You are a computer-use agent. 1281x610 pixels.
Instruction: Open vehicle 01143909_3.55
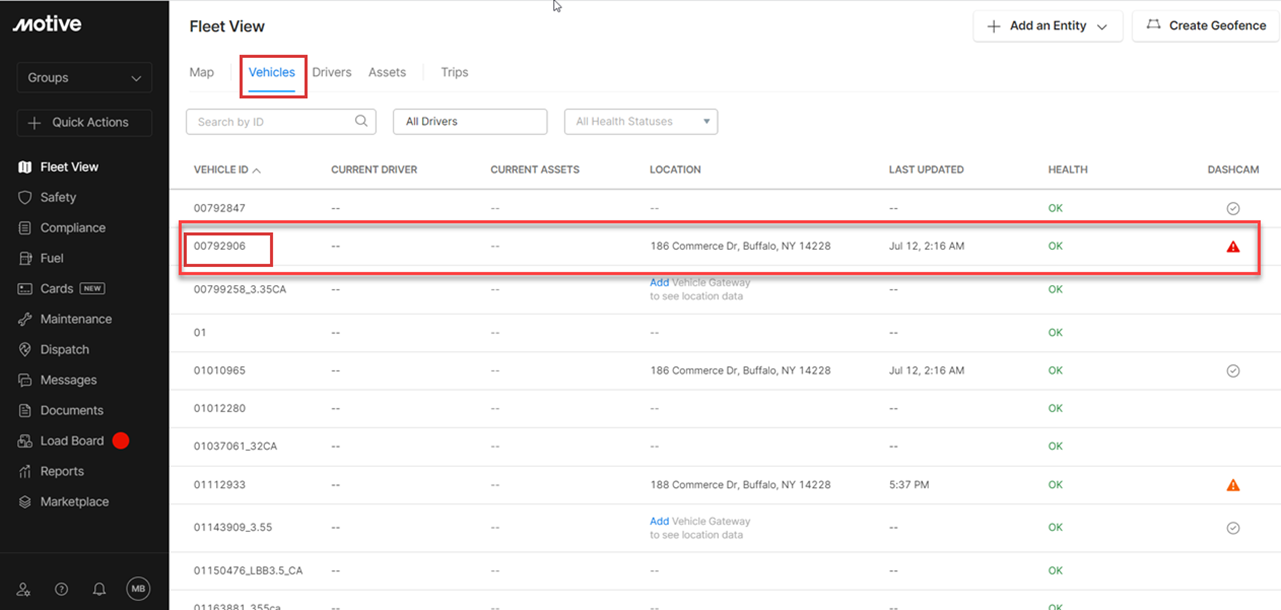click(x=233, y=528)
